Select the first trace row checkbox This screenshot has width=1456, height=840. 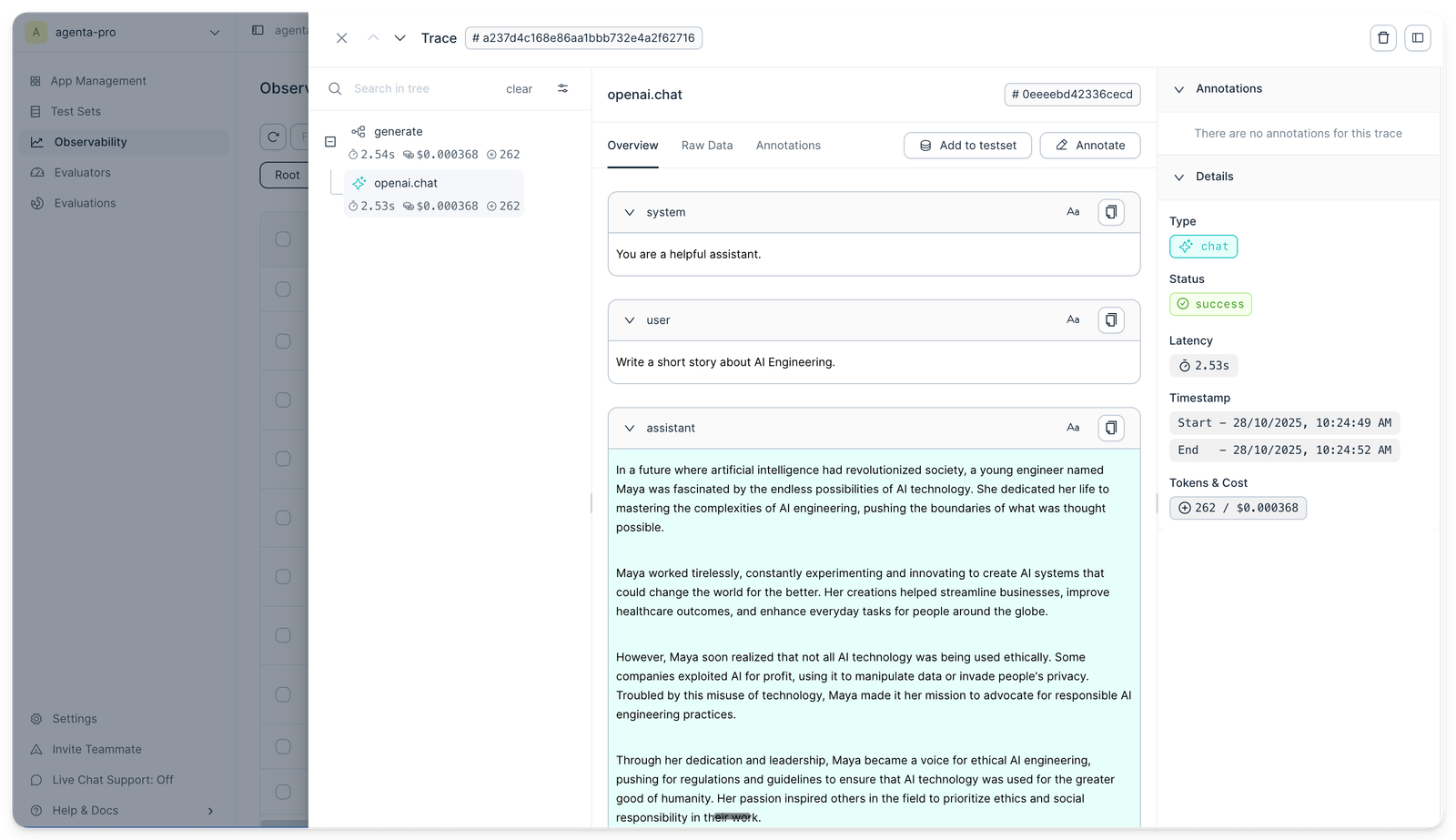point(282,238)
